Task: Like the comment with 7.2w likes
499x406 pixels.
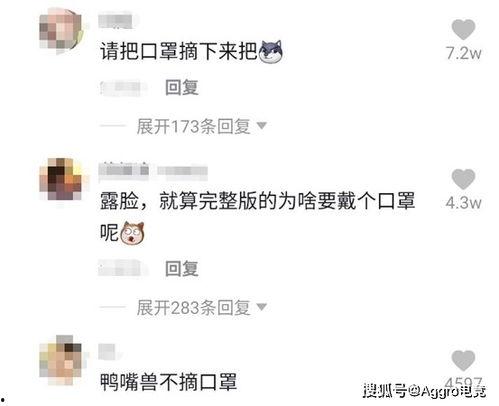Action: [463, 29]
